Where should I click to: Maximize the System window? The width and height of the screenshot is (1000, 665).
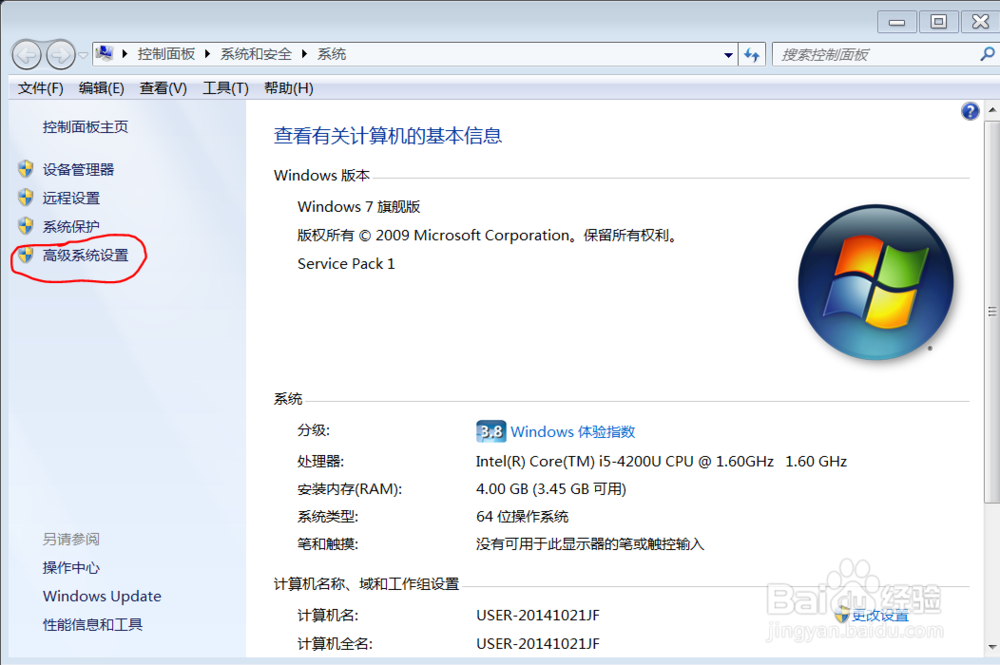tap(939, 22)
